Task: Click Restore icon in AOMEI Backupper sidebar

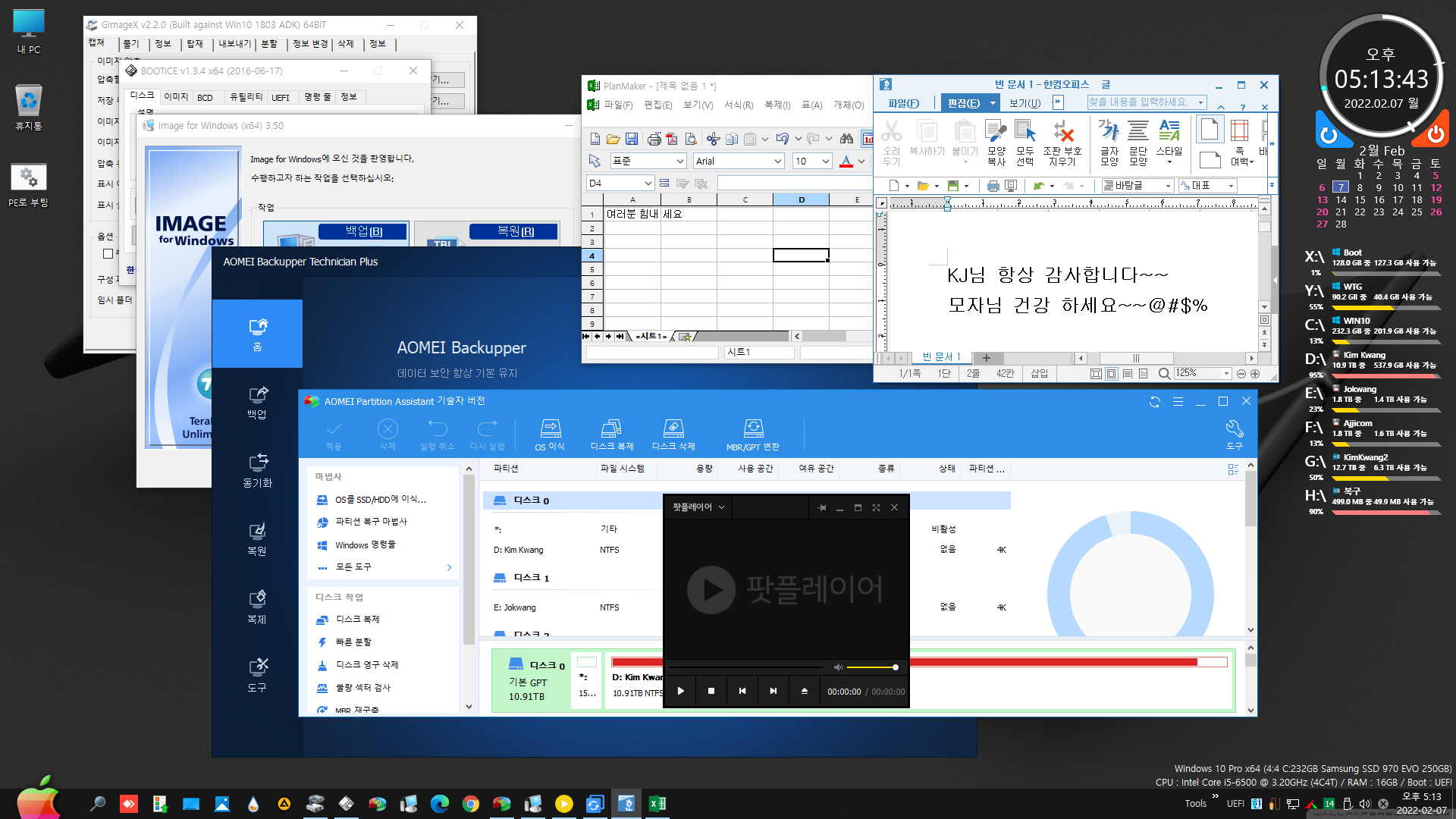Action: click(257, 538)
